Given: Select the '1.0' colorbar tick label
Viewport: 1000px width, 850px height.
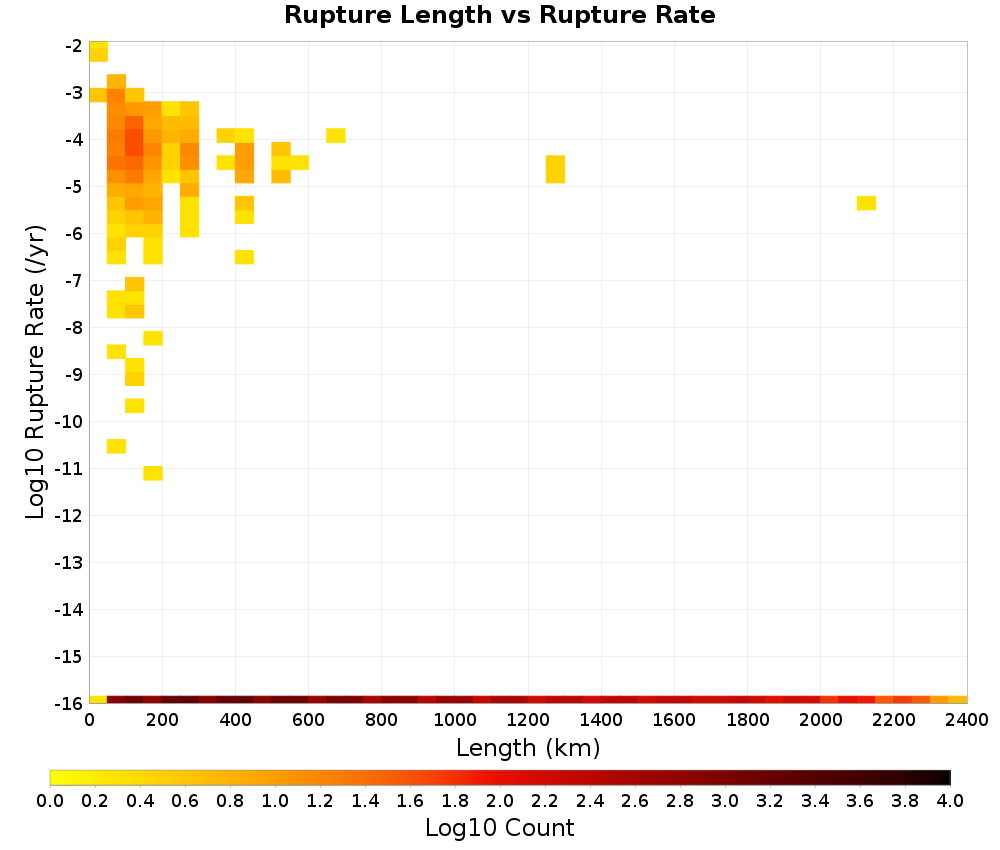Looking at the screenshot, I should click(x=275, y=800).
